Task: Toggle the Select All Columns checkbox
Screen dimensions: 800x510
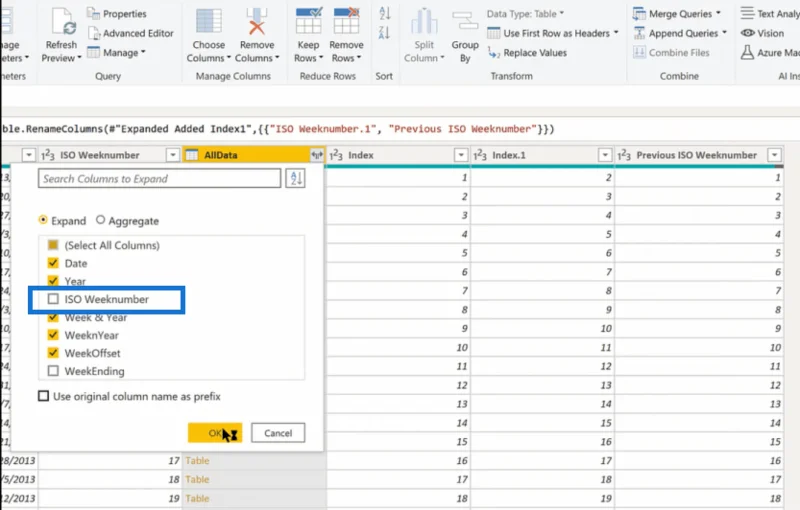Action: (x=53, y=245)
